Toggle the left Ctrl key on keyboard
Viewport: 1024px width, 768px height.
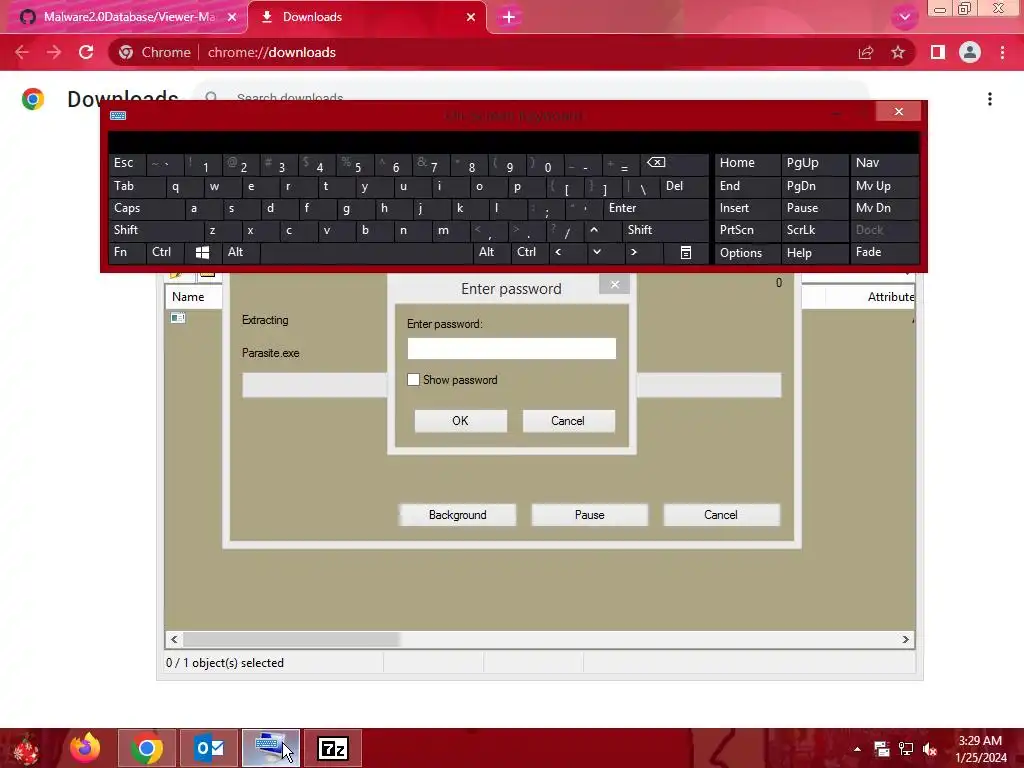click(165, 252)
